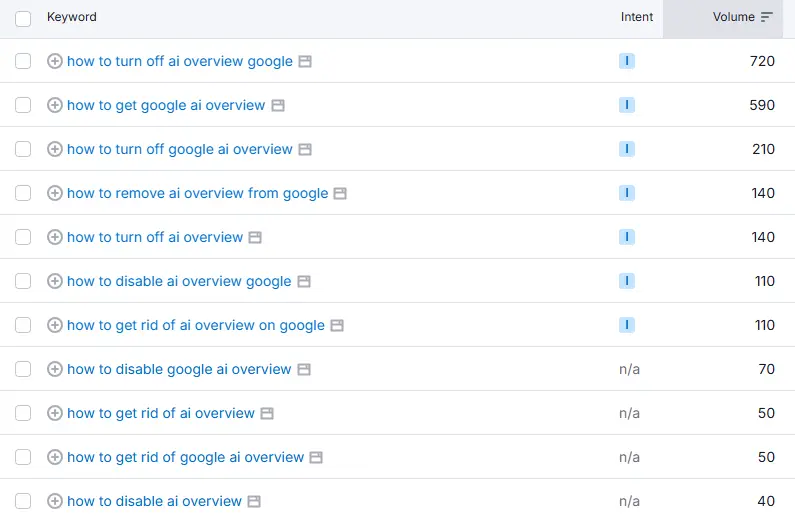Click the sort icon in Volume header
This screenshot has height=522, width=795.
(767, 17)
